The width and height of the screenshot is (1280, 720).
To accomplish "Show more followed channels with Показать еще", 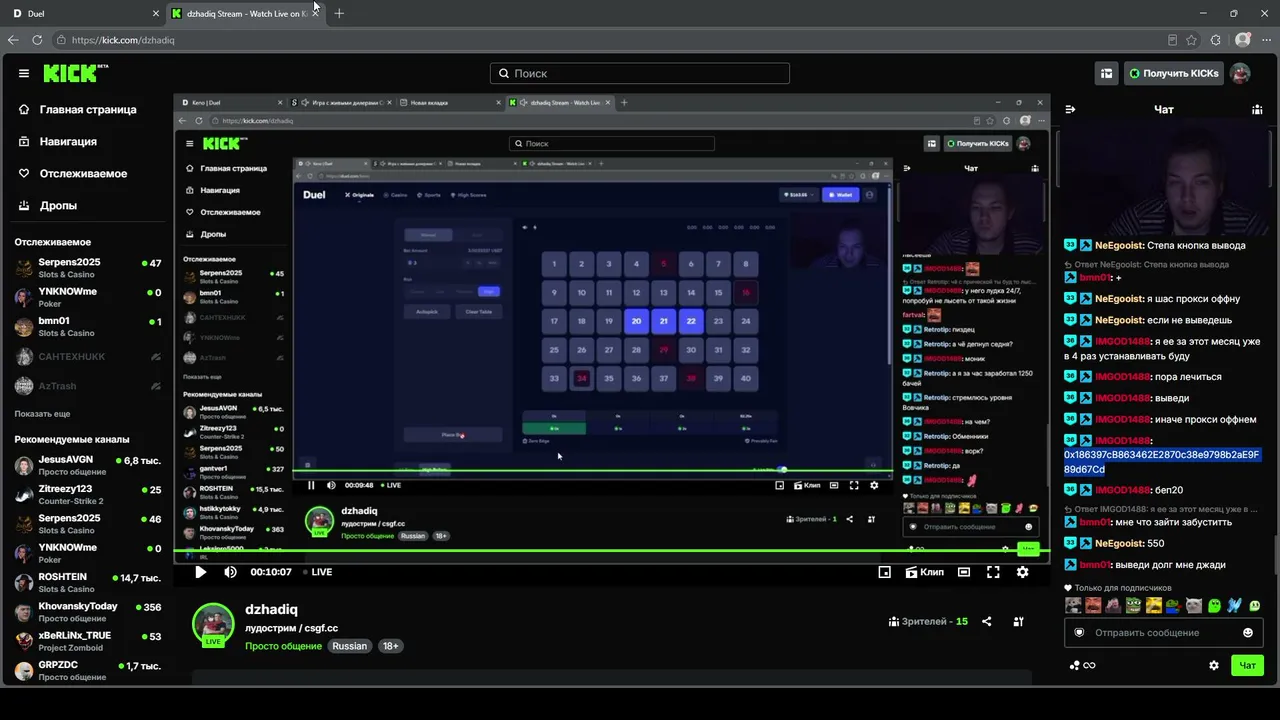I will [42, 414].
